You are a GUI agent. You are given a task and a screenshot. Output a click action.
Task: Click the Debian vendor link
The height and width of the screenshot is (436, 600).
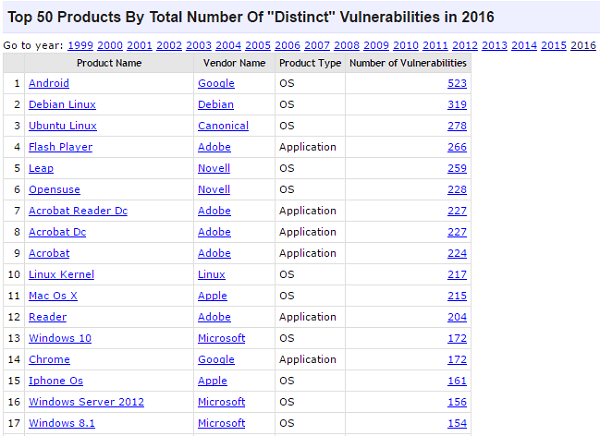pyautogui.click(x=216, y=105)
